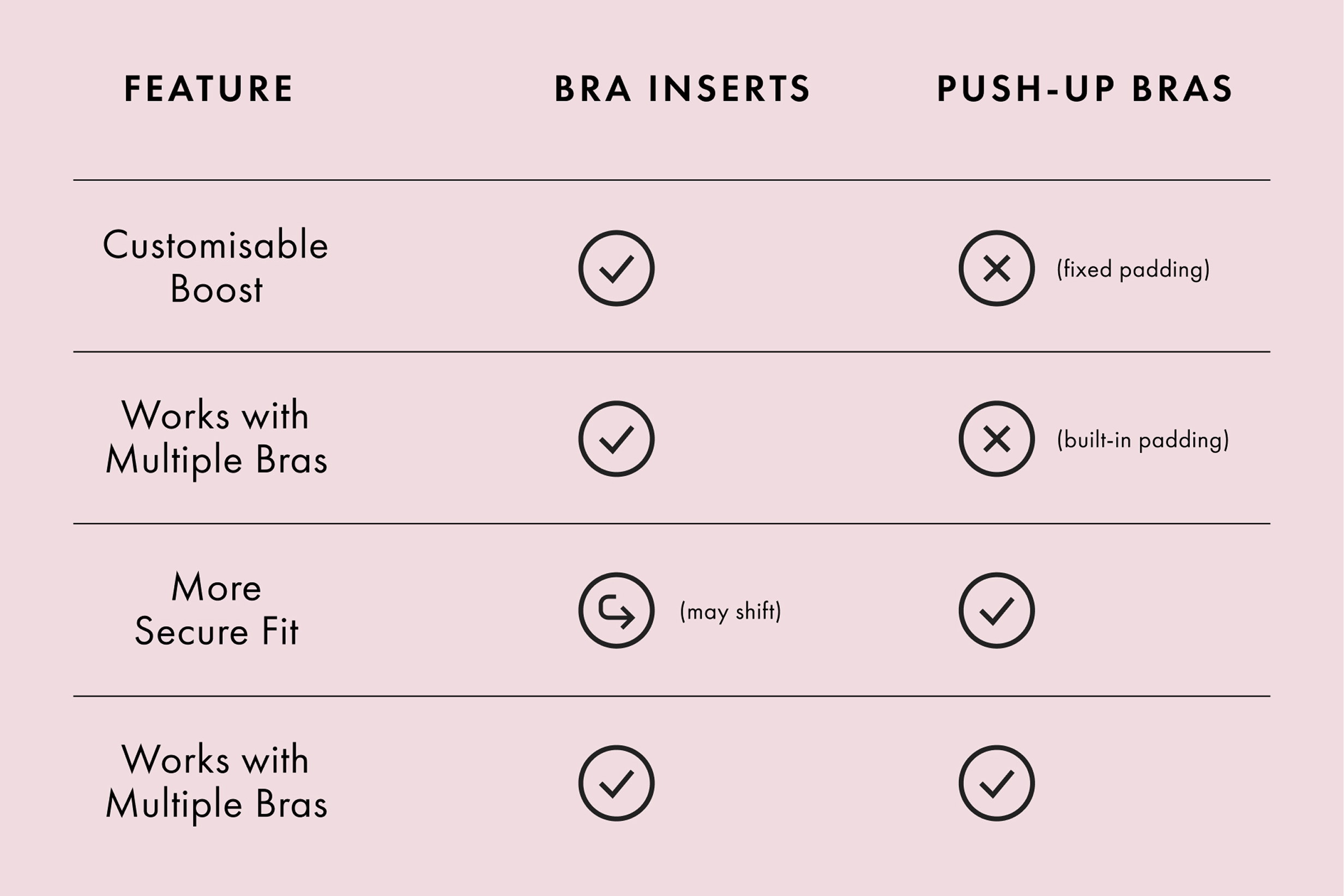Click the curved arrow icon beside '(may shift)'
The image size is (1344, 896).
pyautogui.click(x=616, y=610)
